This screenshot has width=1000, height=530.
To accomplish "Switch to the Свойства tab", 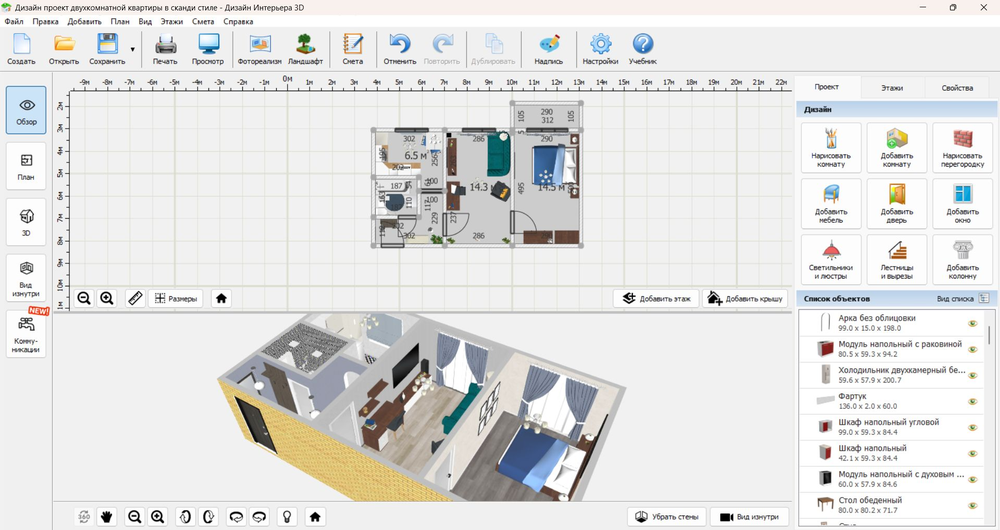I will tap(956, 88).
